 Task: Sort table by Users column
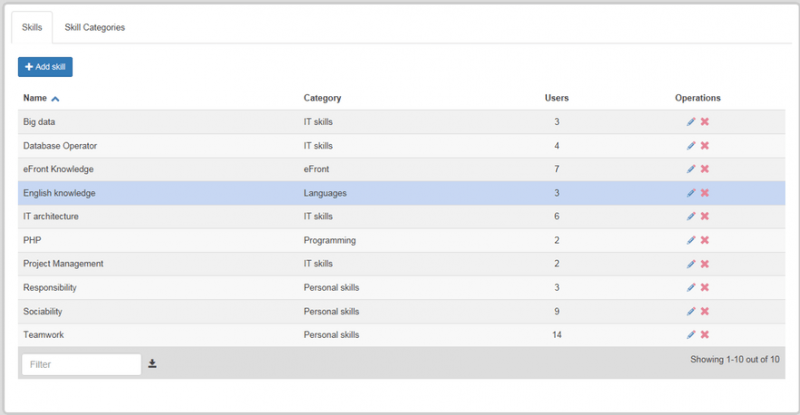pyautogui.click(x=557, y=98)
